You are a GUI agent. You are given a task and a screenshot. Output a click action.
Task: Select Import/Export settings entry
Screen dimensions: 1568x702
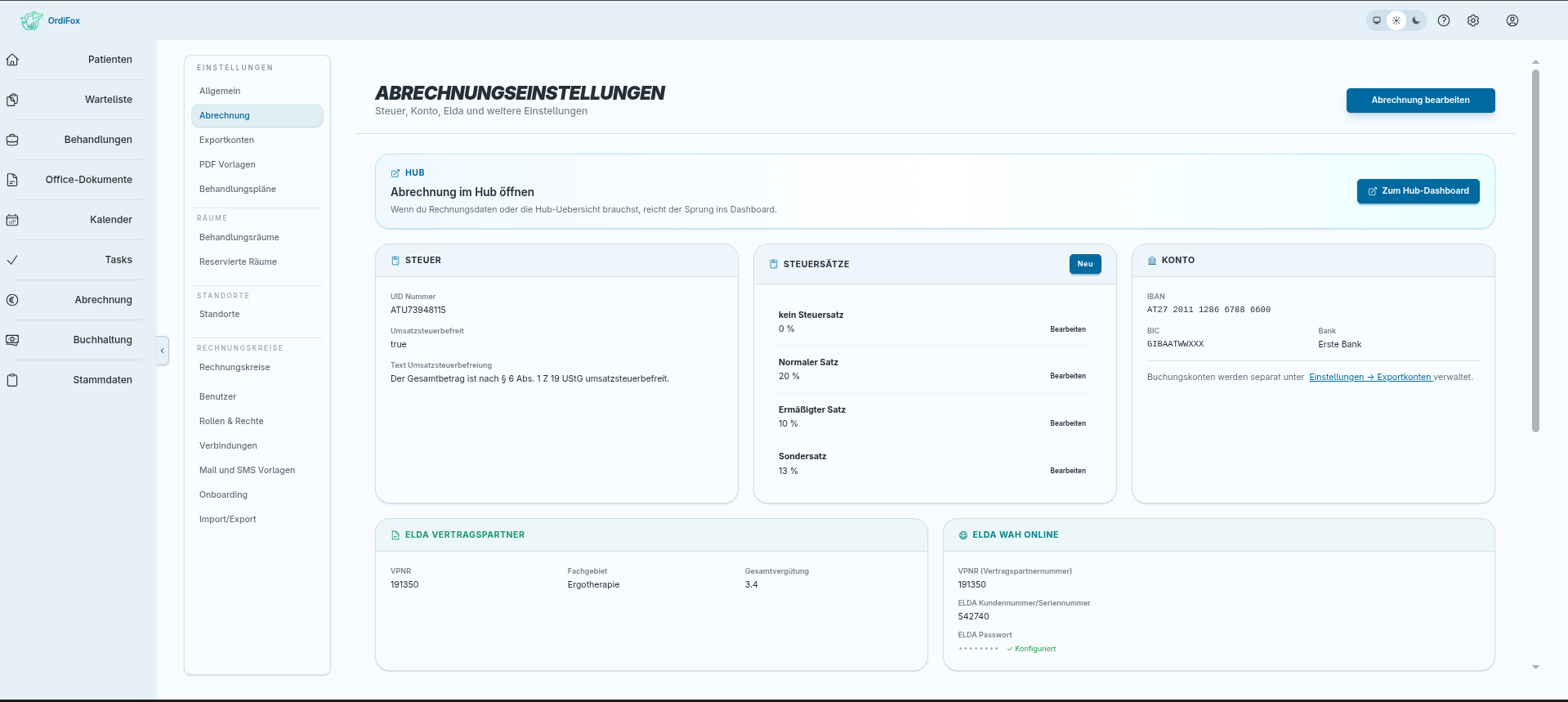pos(257,519)
